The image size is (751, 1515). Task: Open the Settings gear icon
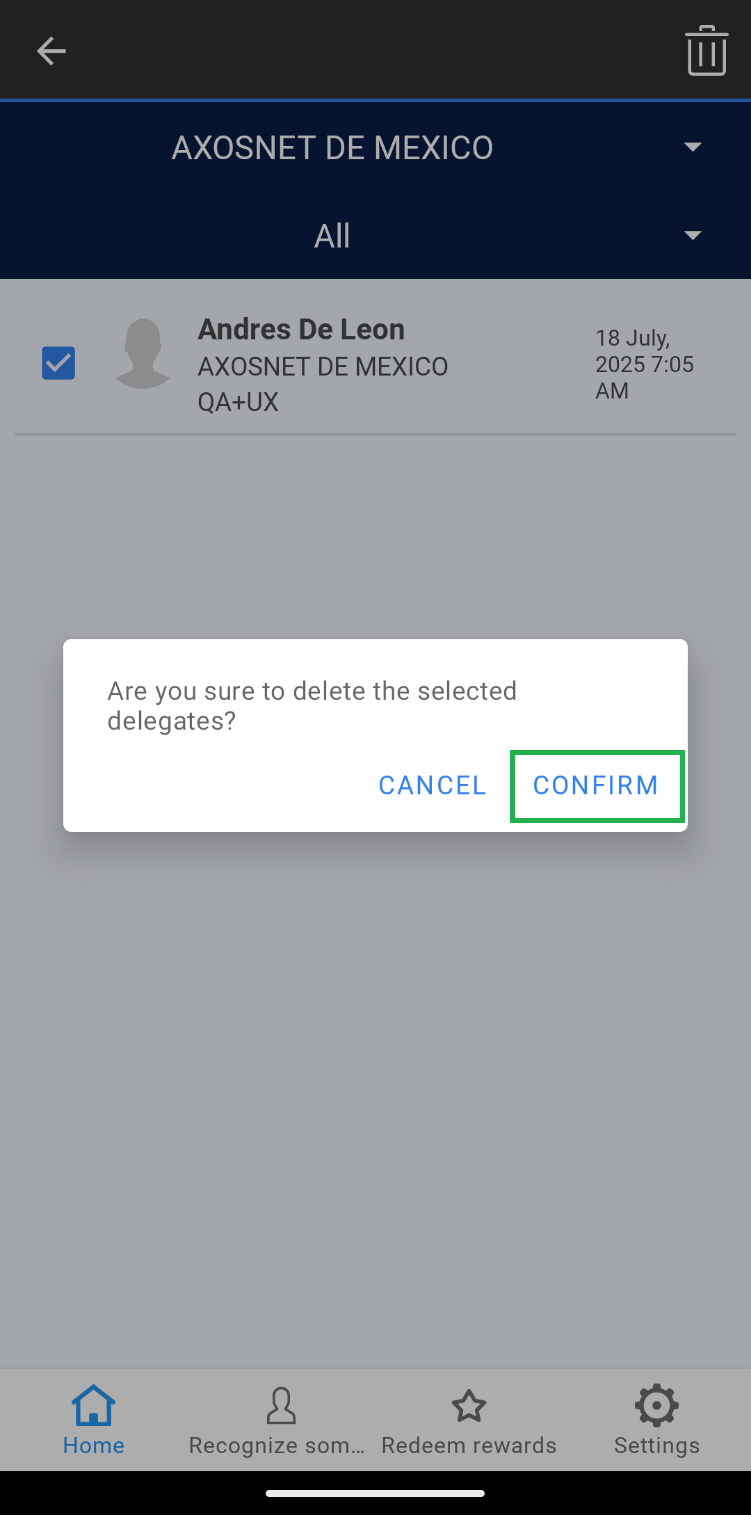[656, 1406]
